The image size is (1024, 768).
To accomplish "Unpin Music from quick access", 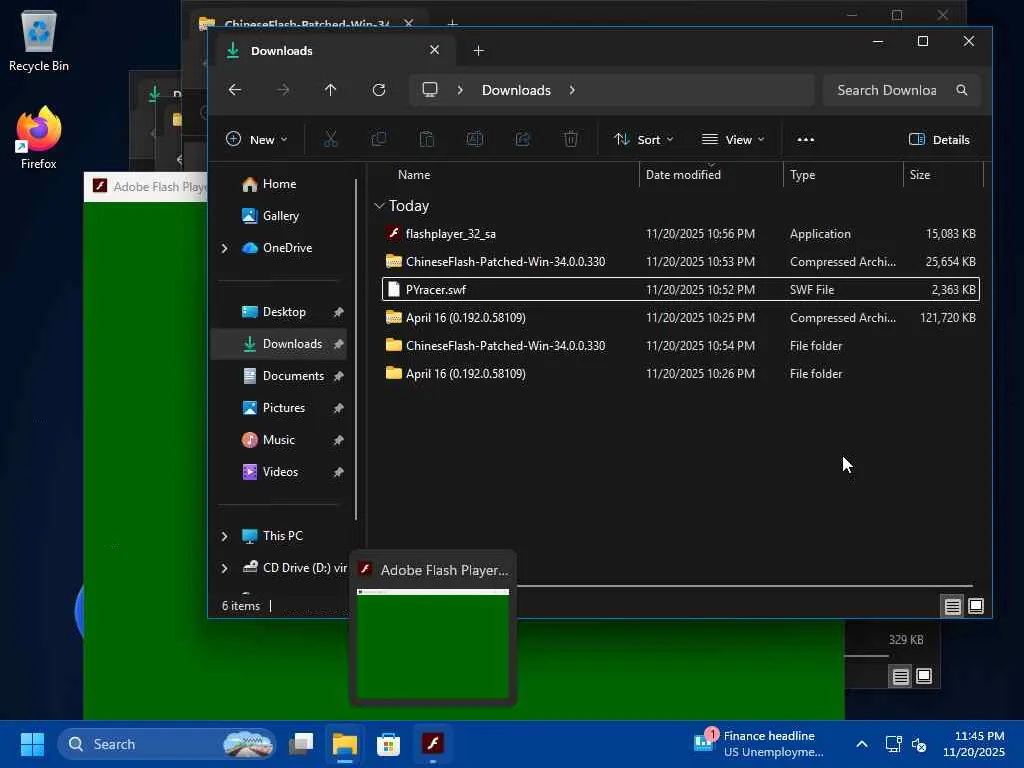I will [338, 440].
